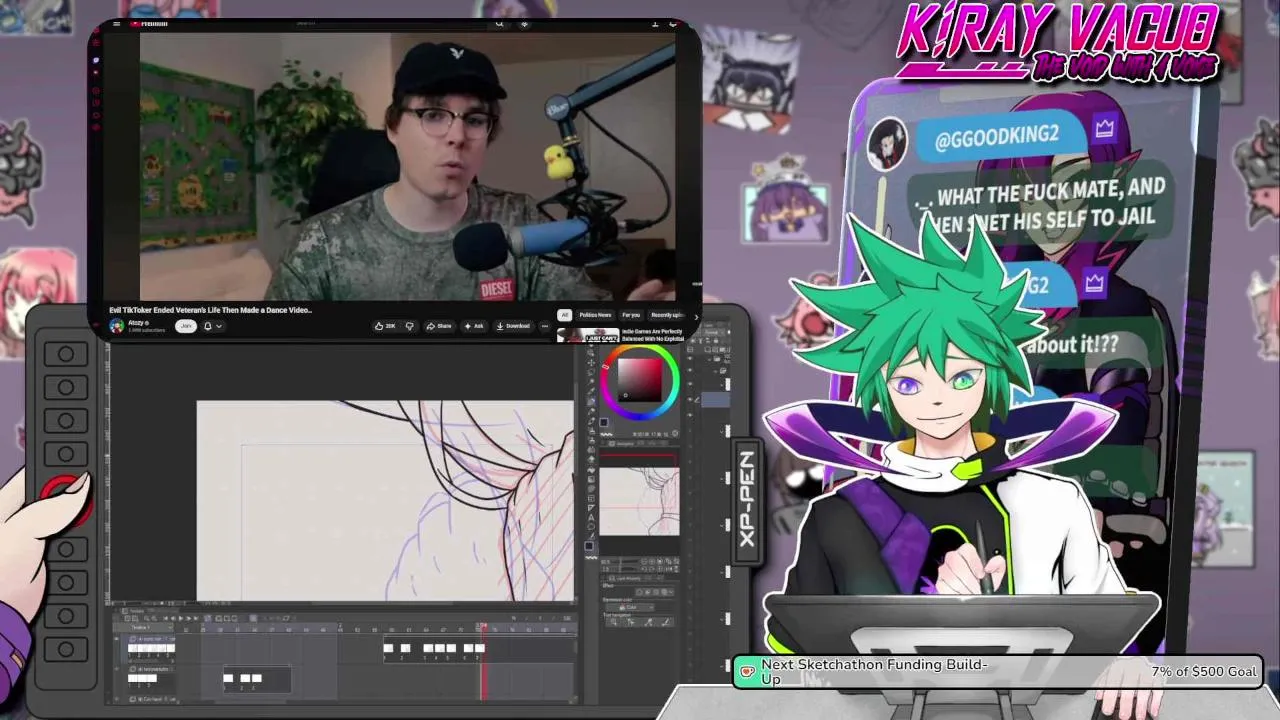Open Expression color dropdown showing Color
The image size is (1280, 720).
pos(630,607)
